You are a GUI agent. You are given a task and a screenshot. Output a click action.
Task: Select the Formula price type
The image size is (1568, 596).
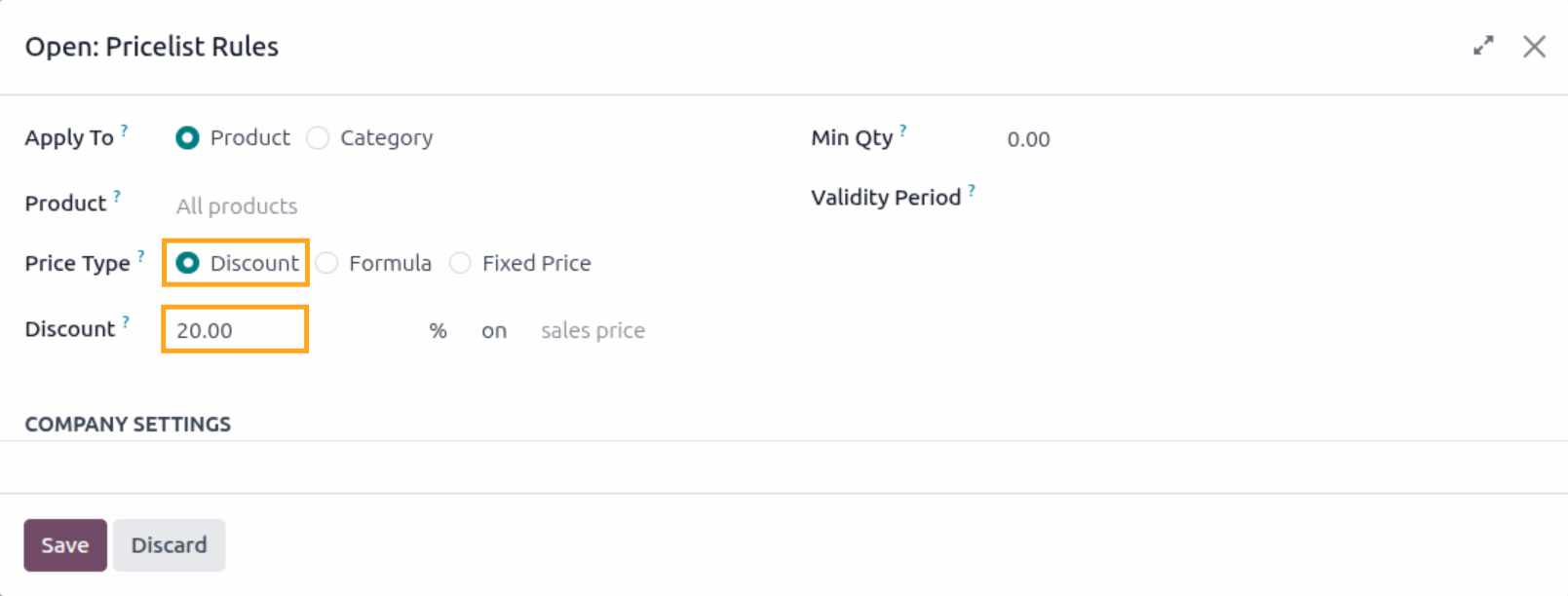[326, 263]
